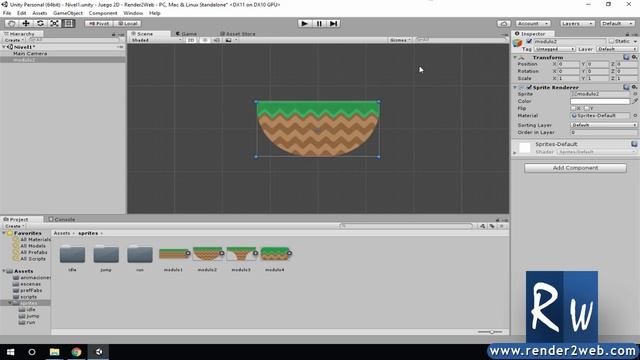This screenshot has width=640, height=360.
Task: Enable Flip Y checkbox
Action: [x=586, y=108]
